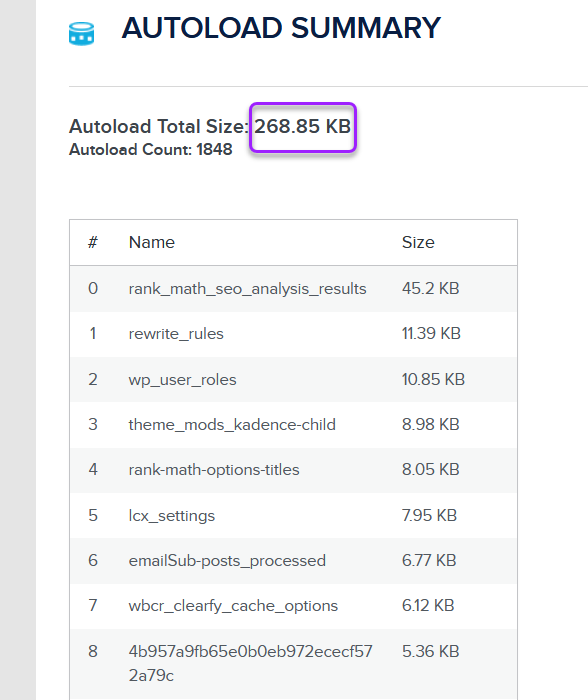Click the # column header
Image resolution: width=588 pixels, height=700 pixels.
pos(92,242)
